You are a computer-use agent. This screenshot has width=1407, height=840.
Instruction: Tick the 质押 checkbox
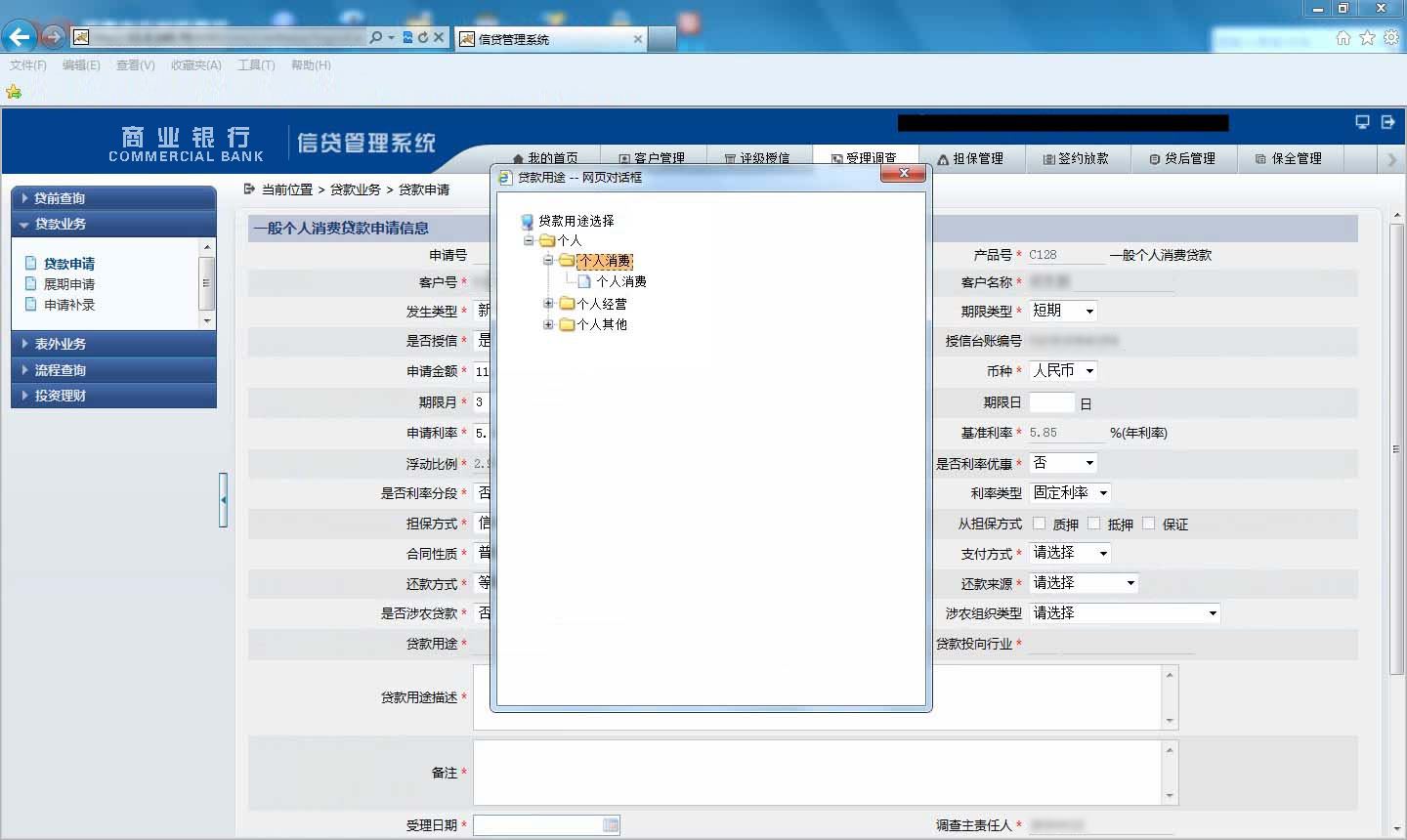[x=1040, y=524]
